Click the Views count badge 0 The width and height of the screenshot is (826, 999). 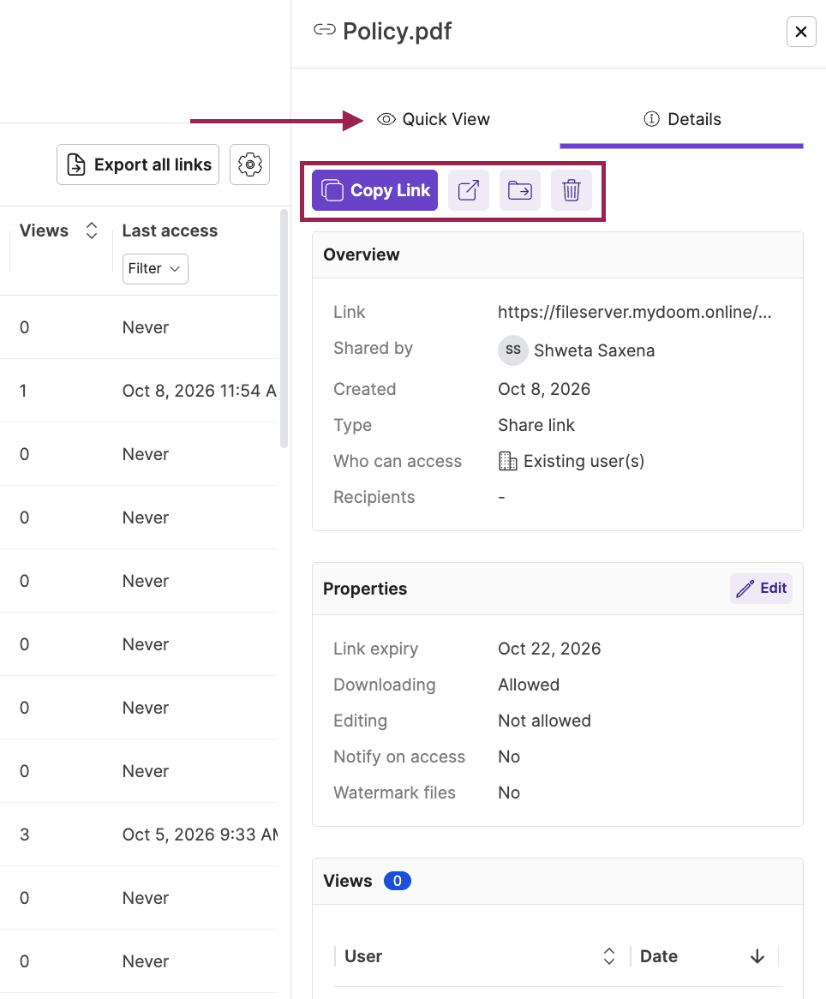click(397, 880)
